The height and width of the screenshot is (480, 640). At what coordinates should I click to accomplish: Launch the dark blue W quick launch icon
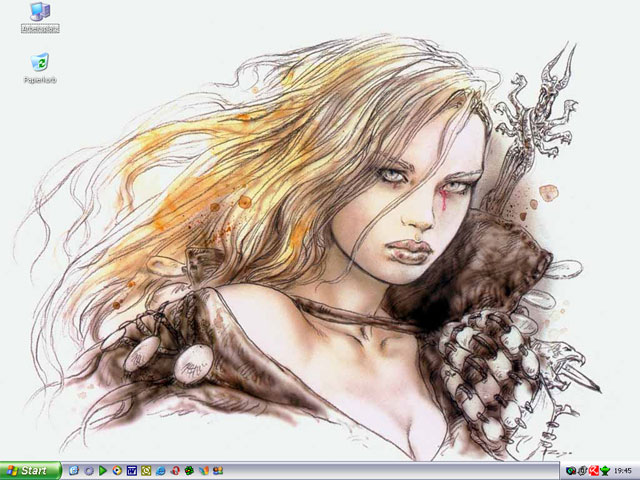click(132, 471)
